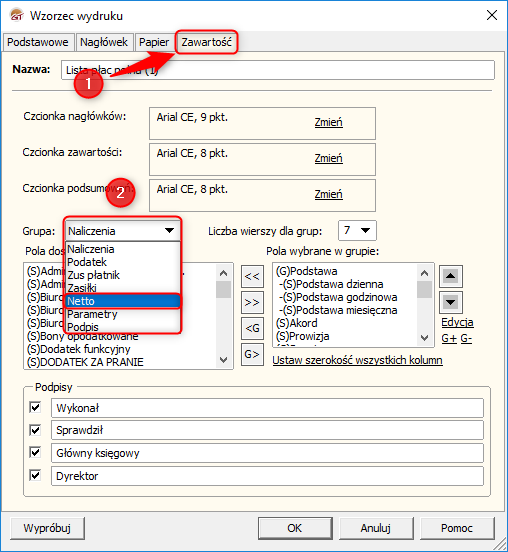Change the Czcionka podsumowań font via Zmień
Viewport: 508px width, 552px height.
(x=328, y=194)
